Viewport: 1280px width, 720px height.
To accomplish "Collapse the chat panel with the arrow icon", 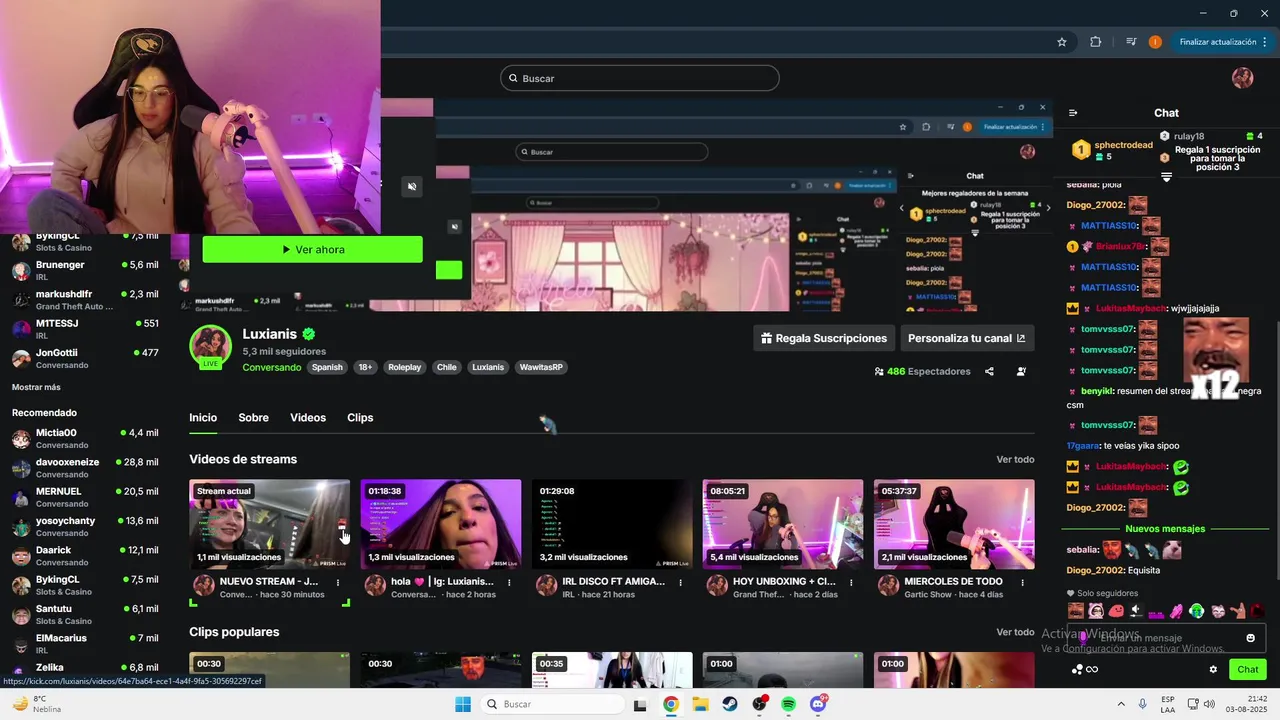I will 1073,113.
